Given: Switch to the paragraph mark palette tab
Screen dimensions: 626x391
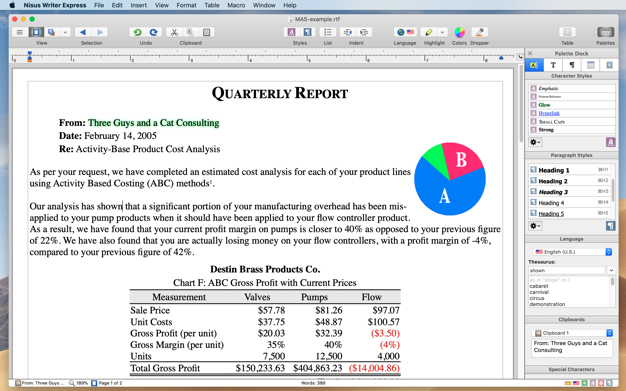Looking at the screenshot, I should (x=572, y=65).
